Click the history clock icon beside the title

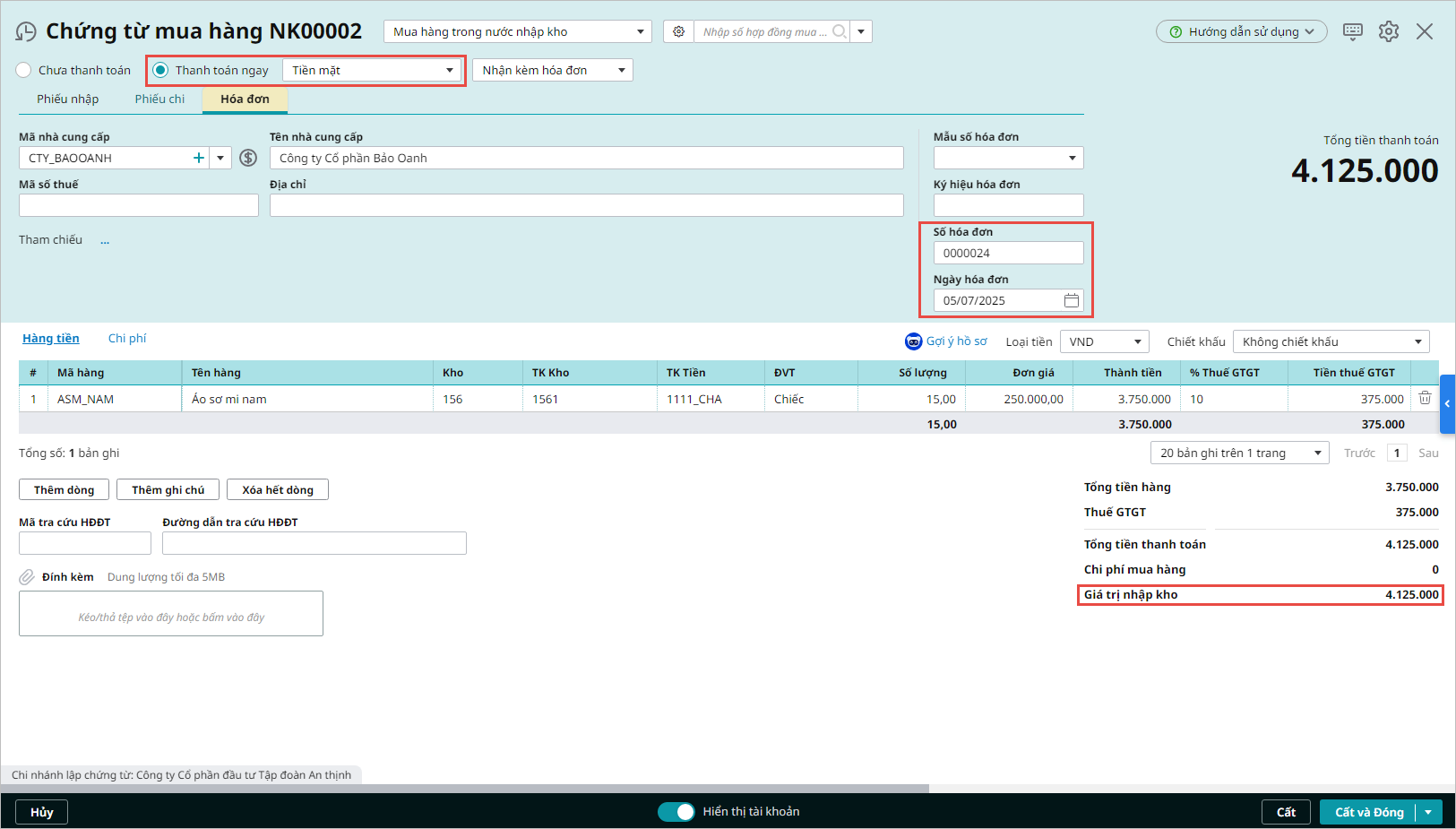pos(26,32)
